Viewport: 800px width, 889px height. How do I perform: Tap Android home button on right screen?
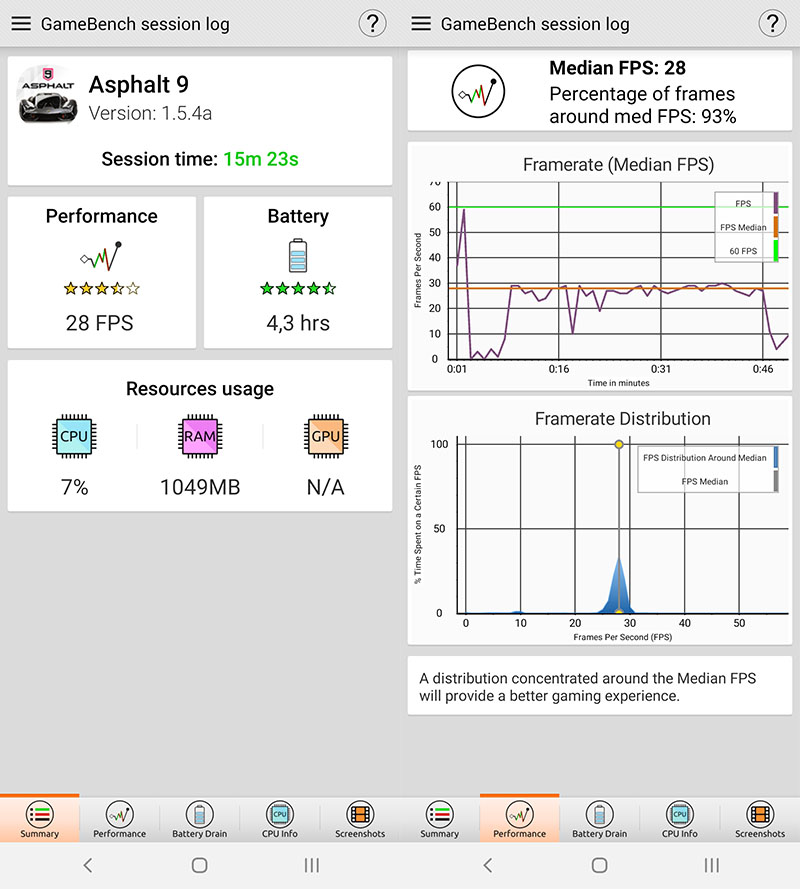[x=599, y=865]
